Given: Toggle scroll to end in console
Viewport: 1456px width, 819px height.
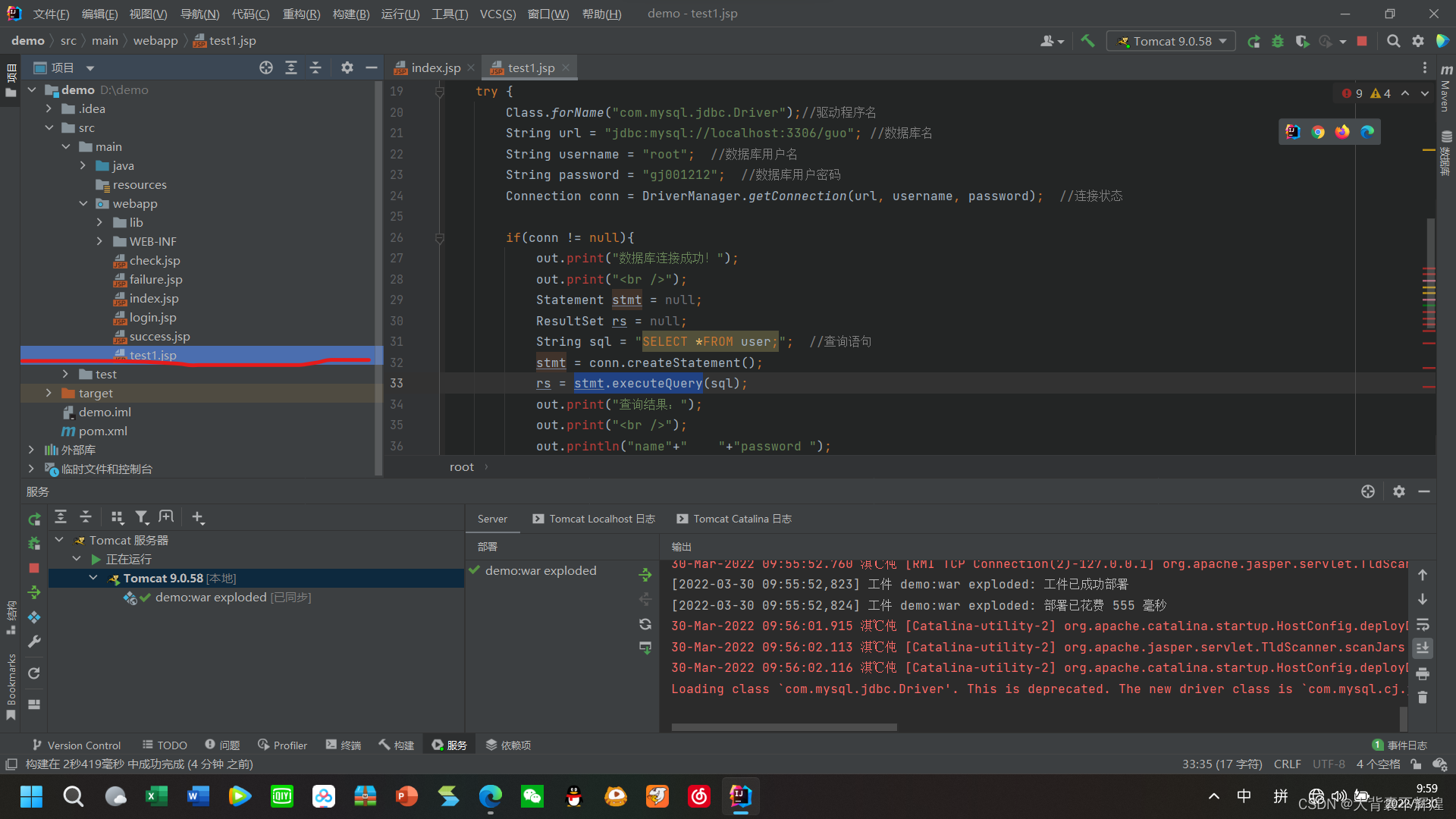Looking at the screenshot, I should pyautogui.click(x=1423, y=648).
